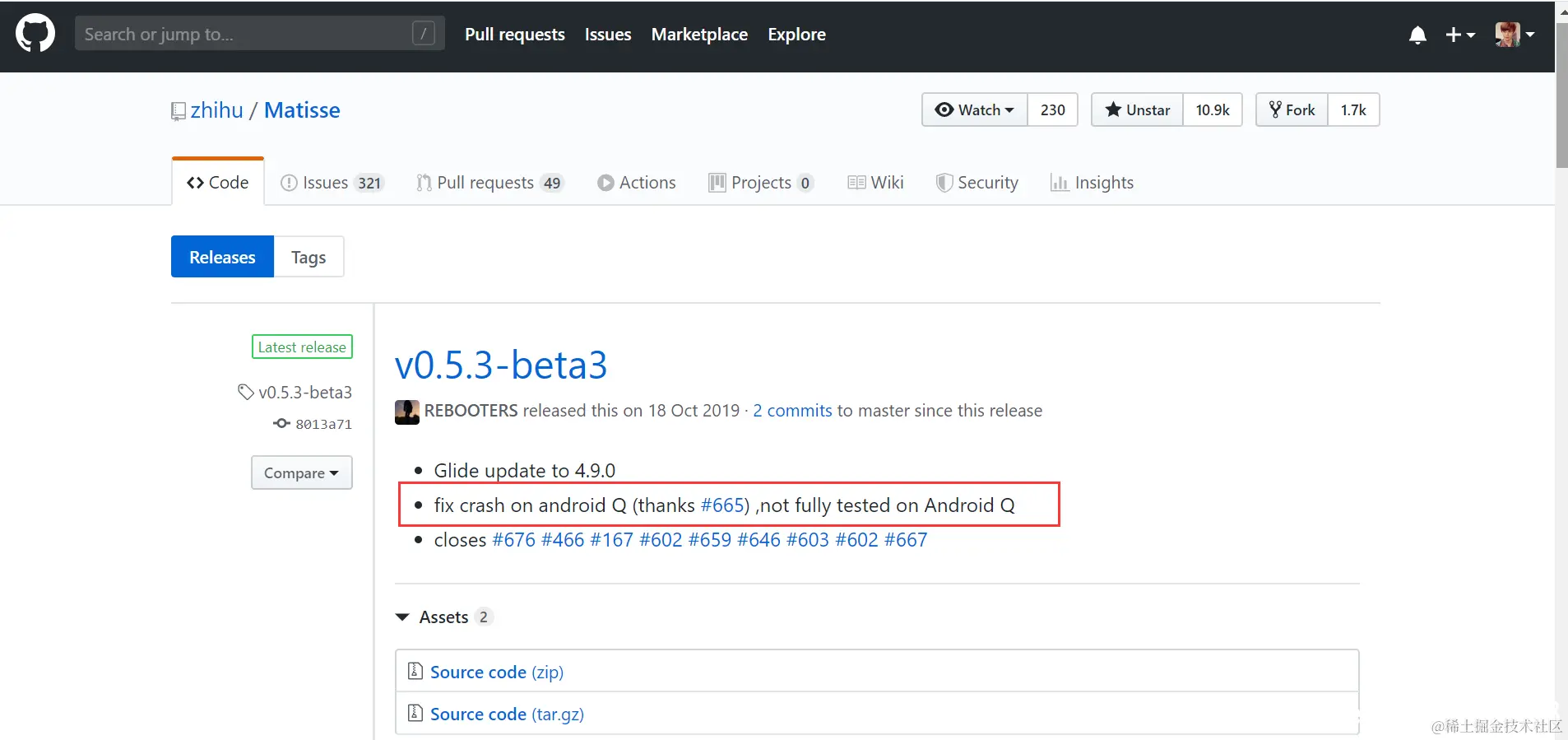Open the zhihu owner link

coord(217,110)
